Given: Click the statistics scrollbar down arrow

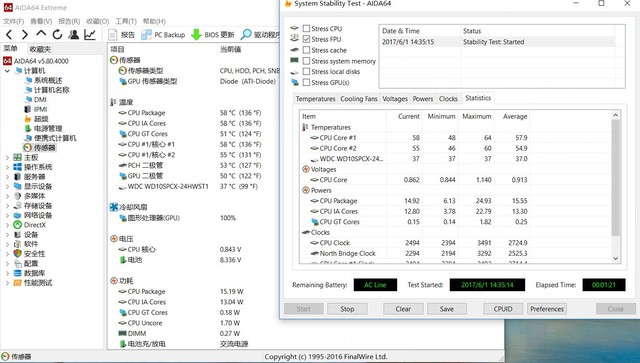Looking at the screenshot, I should 616,258.
